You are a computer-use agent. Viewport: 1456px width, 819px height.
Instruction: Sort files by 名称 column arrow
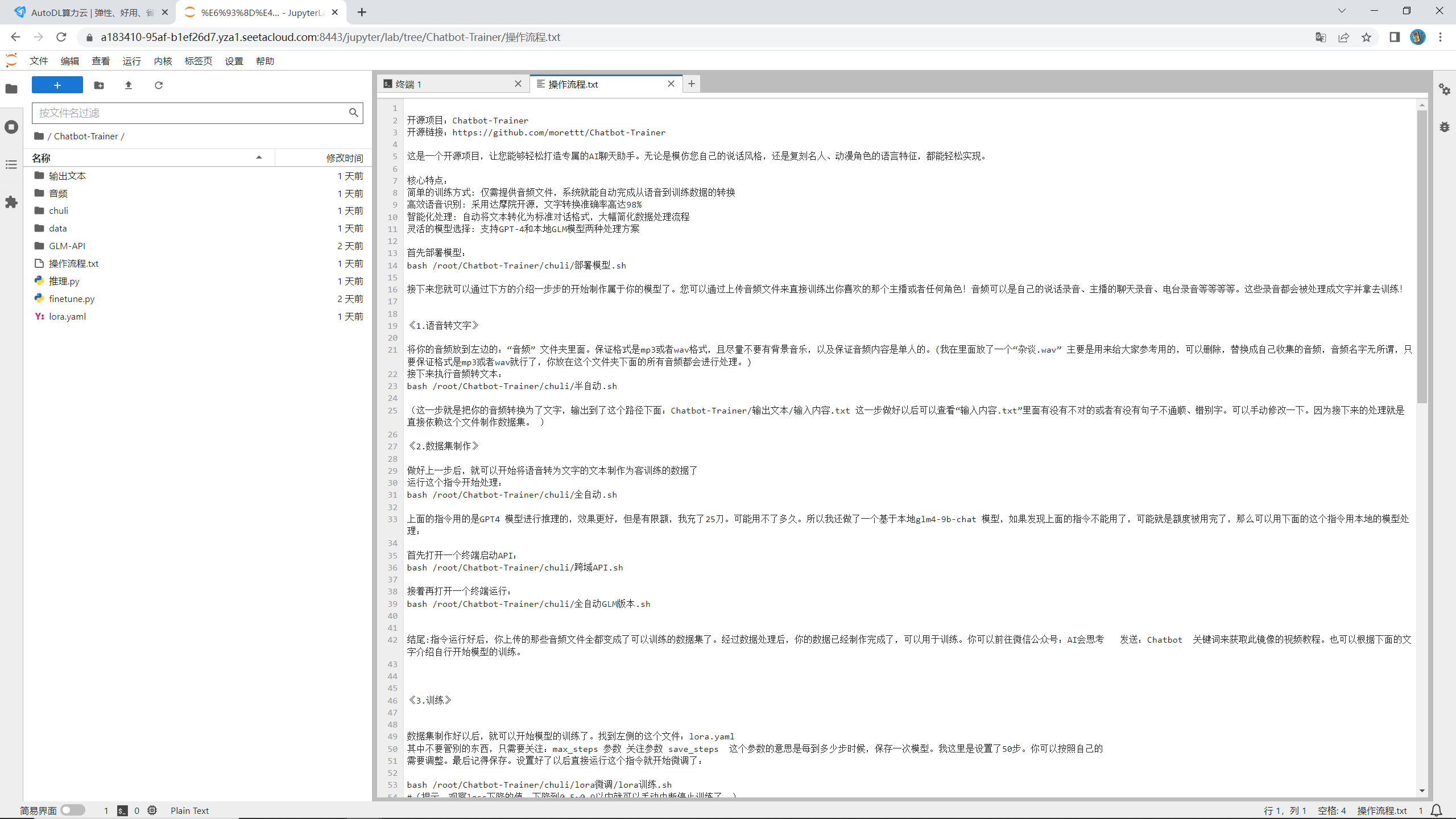tap(259, 158)
